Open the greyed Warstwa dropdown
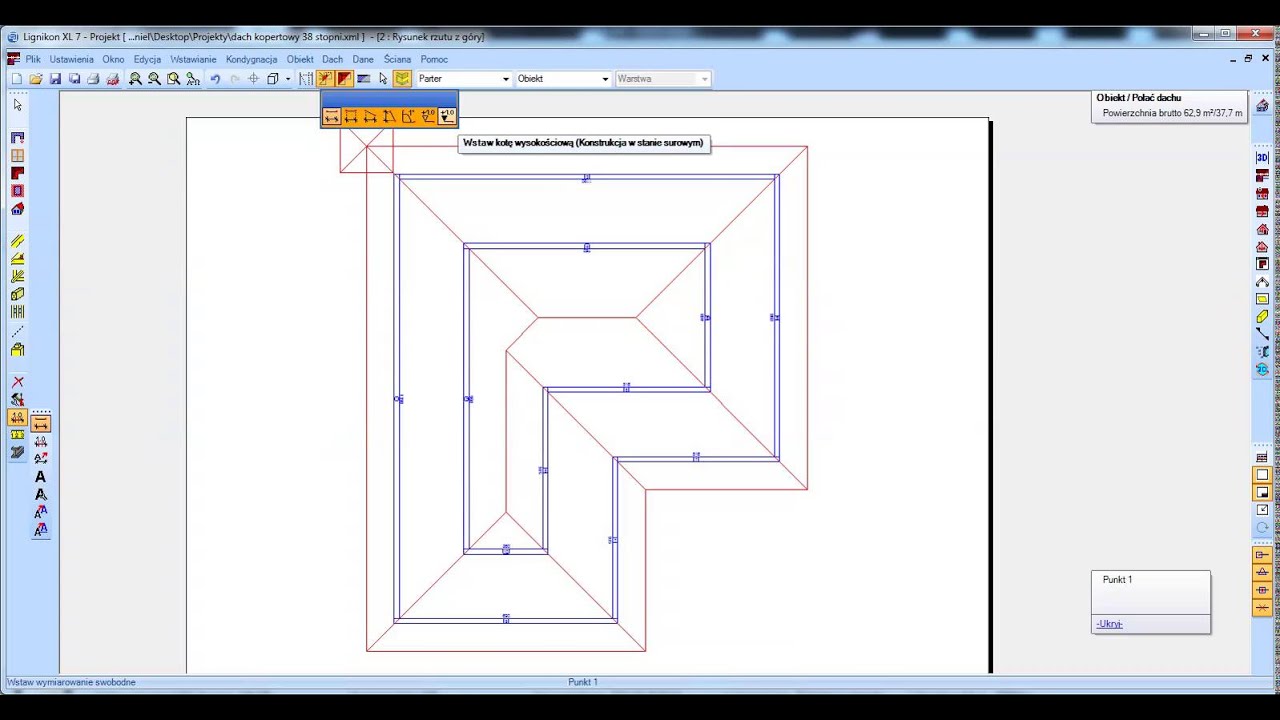The image size is (1280, 720). [x=663, y=79]
